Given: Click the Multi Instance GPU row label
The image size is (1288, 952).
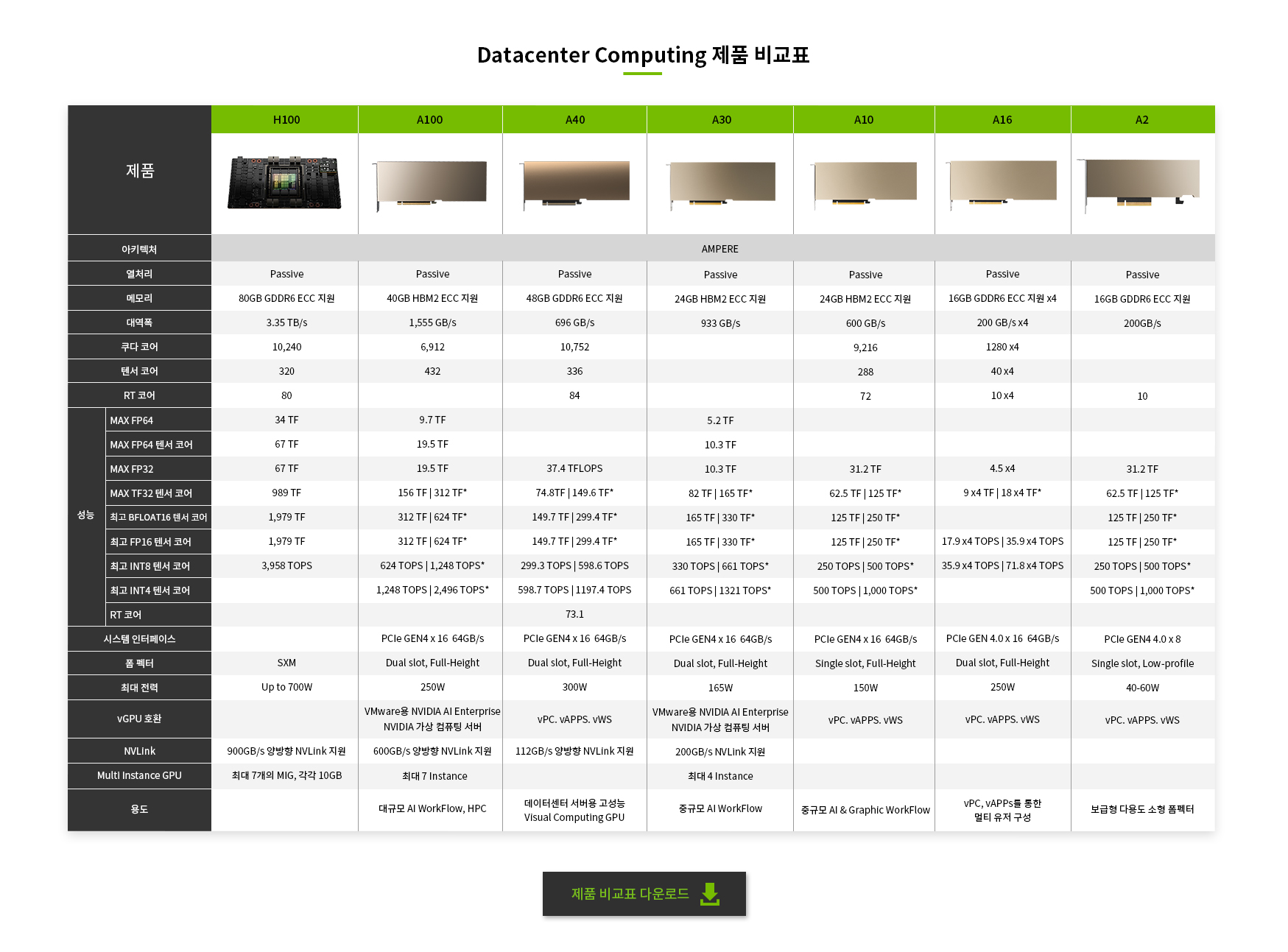Looking at the screenshot, I should click(140, 775).
